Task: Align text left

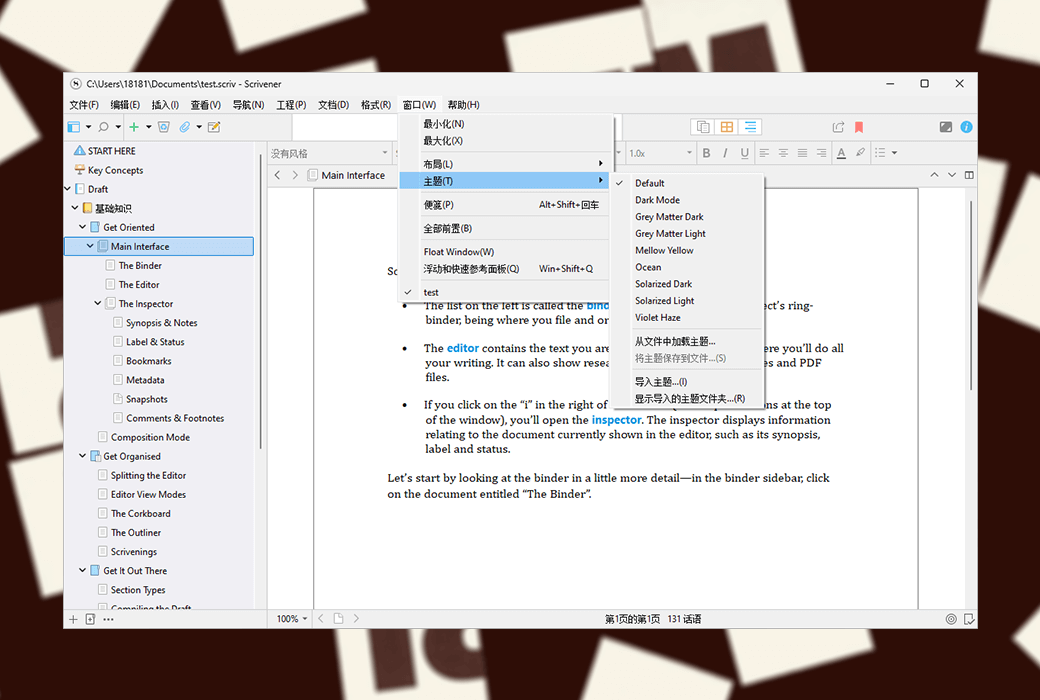Action: pyautogui.click(x=764, y=153)
